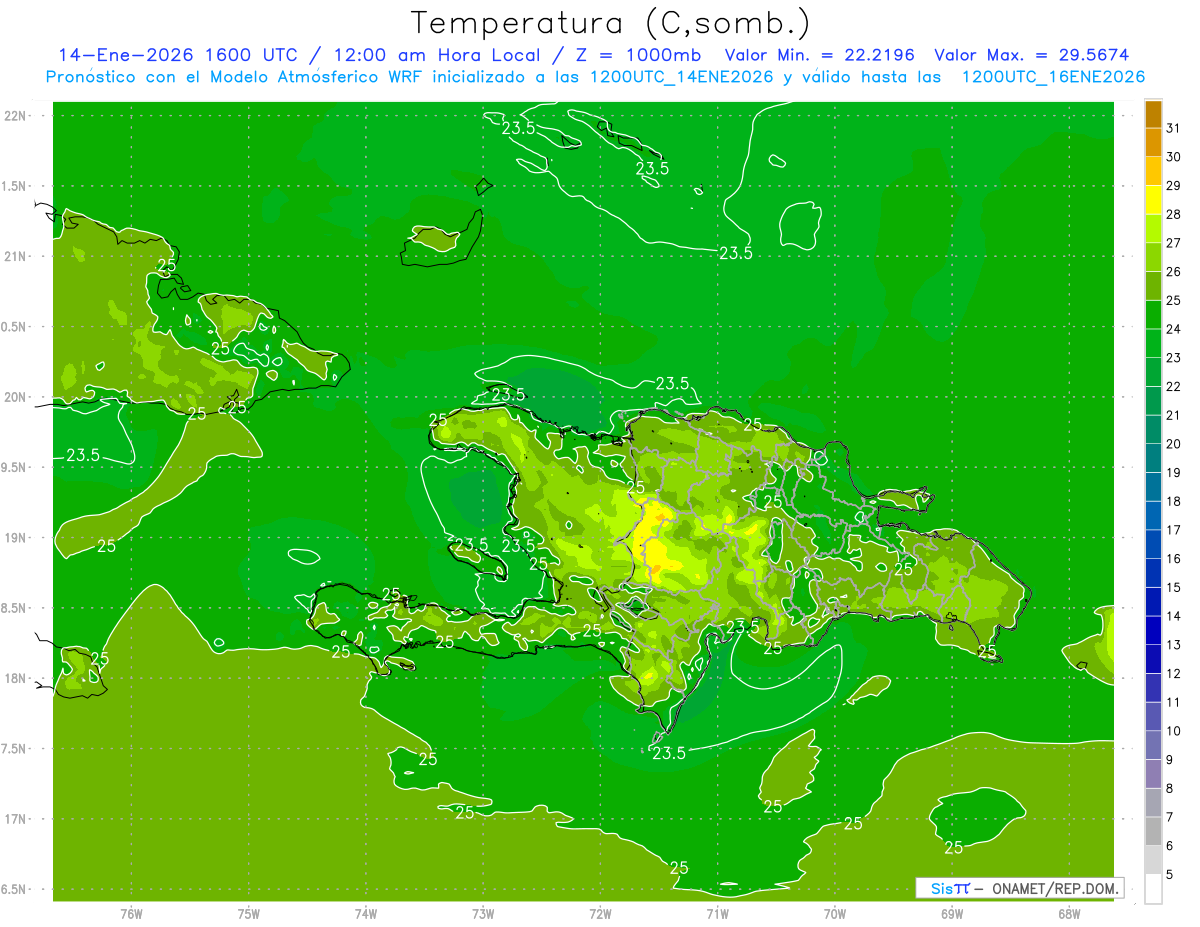Click legend value 11
The width and height of the screenshot is (1200, 927).
pyautogui.click(x=1174, y=703)
